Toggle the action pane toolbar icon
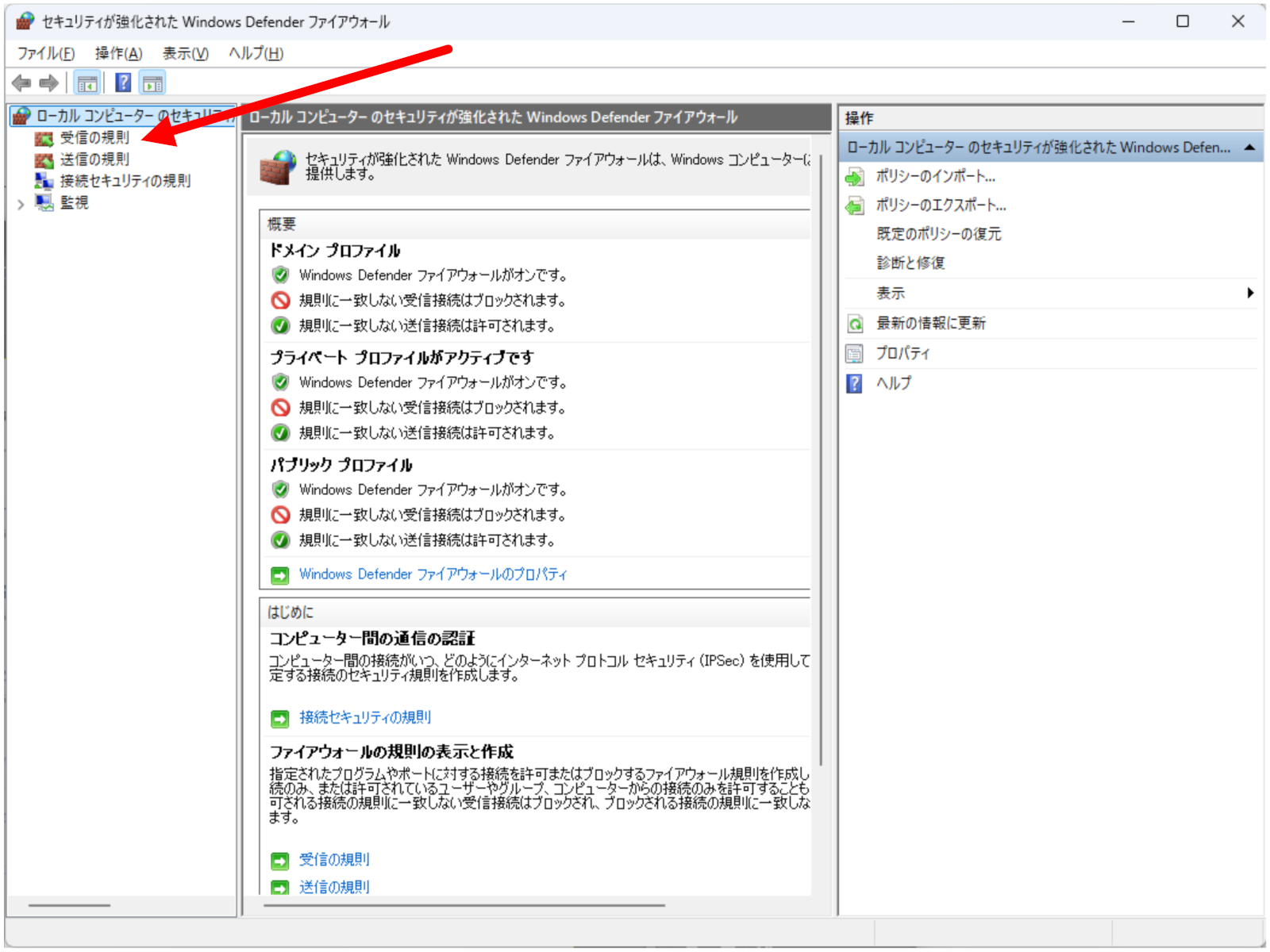Viewport: 1270px width, 952px height. tap(152, 83)
